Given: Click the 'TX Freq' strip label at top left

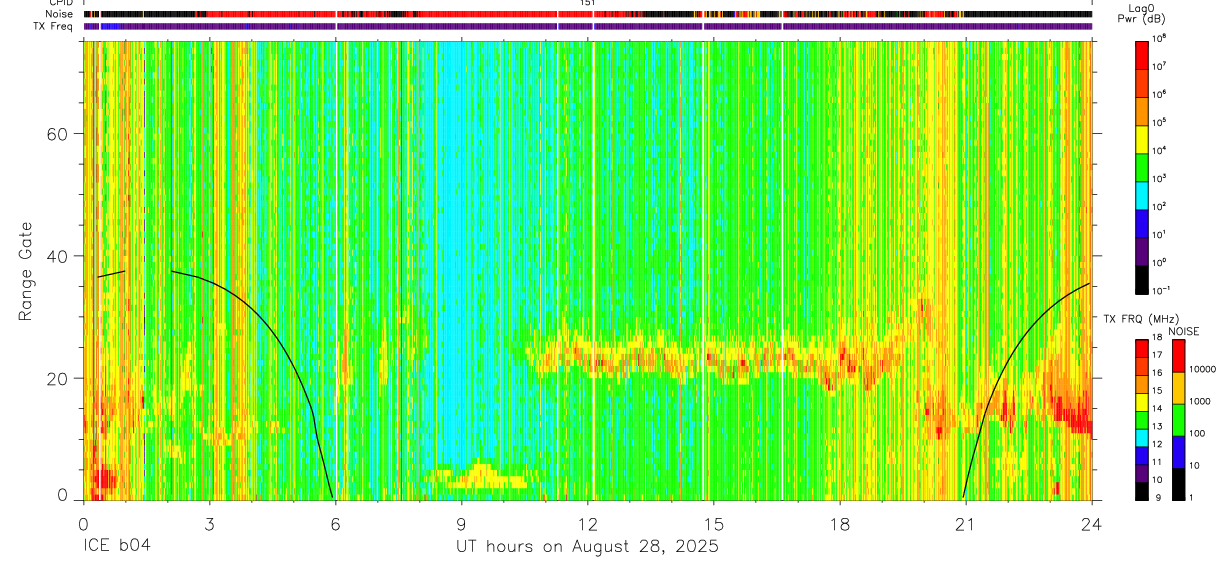Looking at the screenshot, I should [52, 26].
